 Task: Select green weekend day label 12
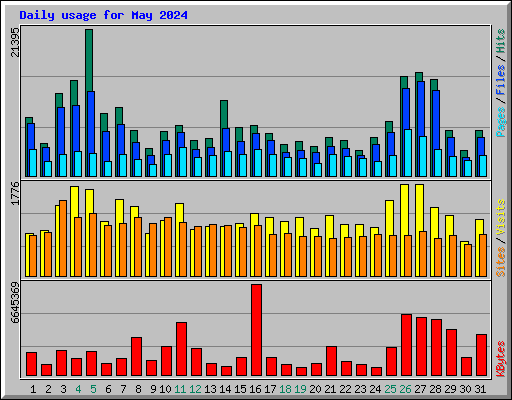[x=195, y=389]
